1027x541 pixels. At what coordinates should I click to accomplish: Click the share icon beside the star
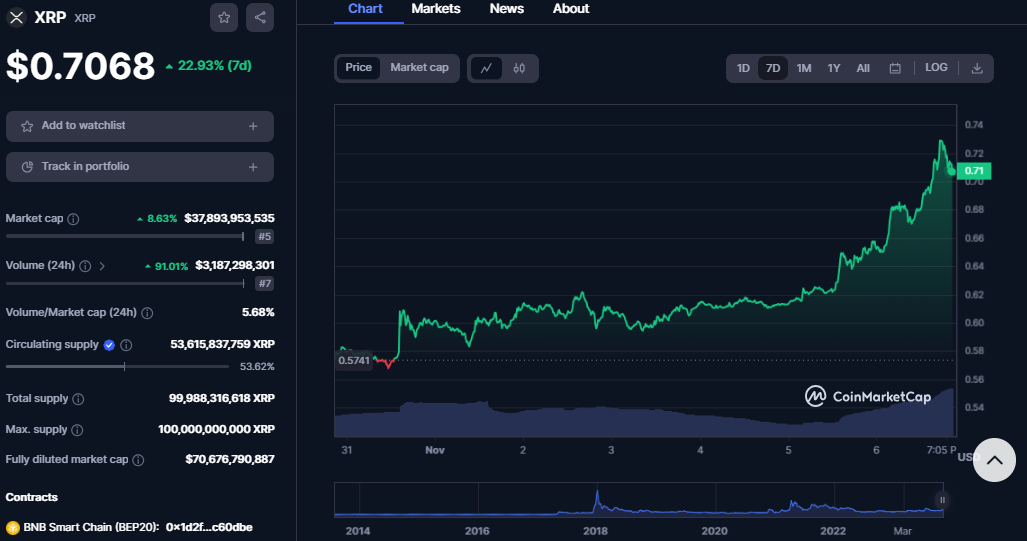coord(260,18)
